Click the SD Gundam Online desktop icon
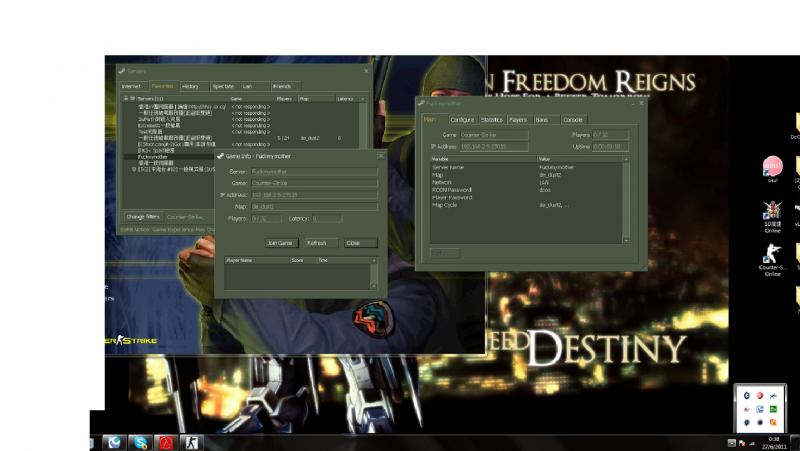Viewport: 800px width, 451px height. 772,217
